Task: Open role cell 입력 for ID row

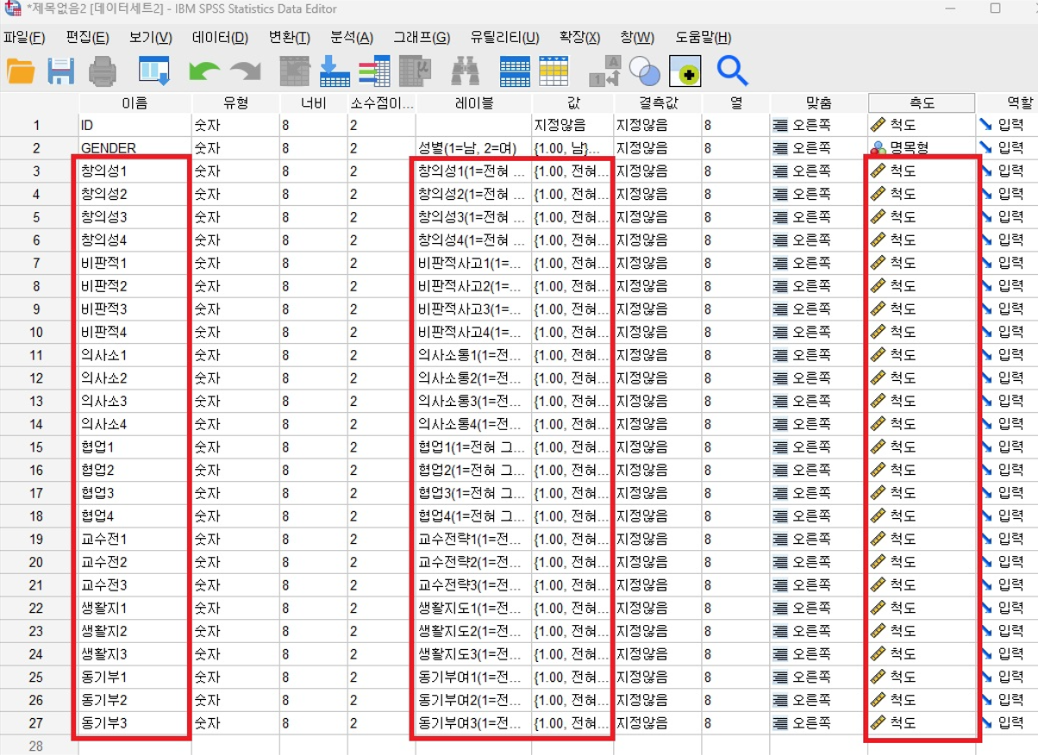Action: point(1007,125)
